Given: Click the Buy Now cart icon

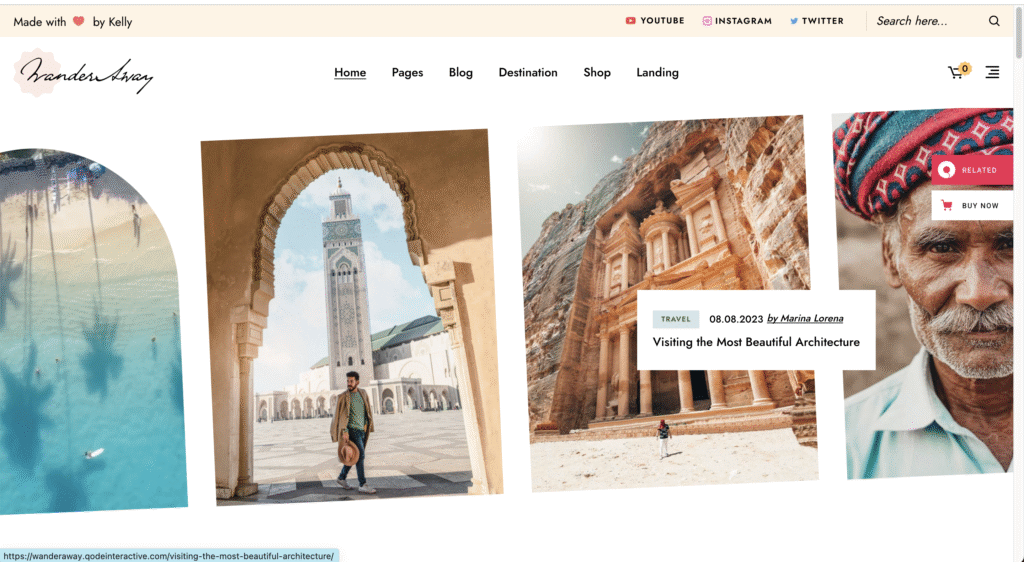Looking at the screenshot, I should 946,206.
